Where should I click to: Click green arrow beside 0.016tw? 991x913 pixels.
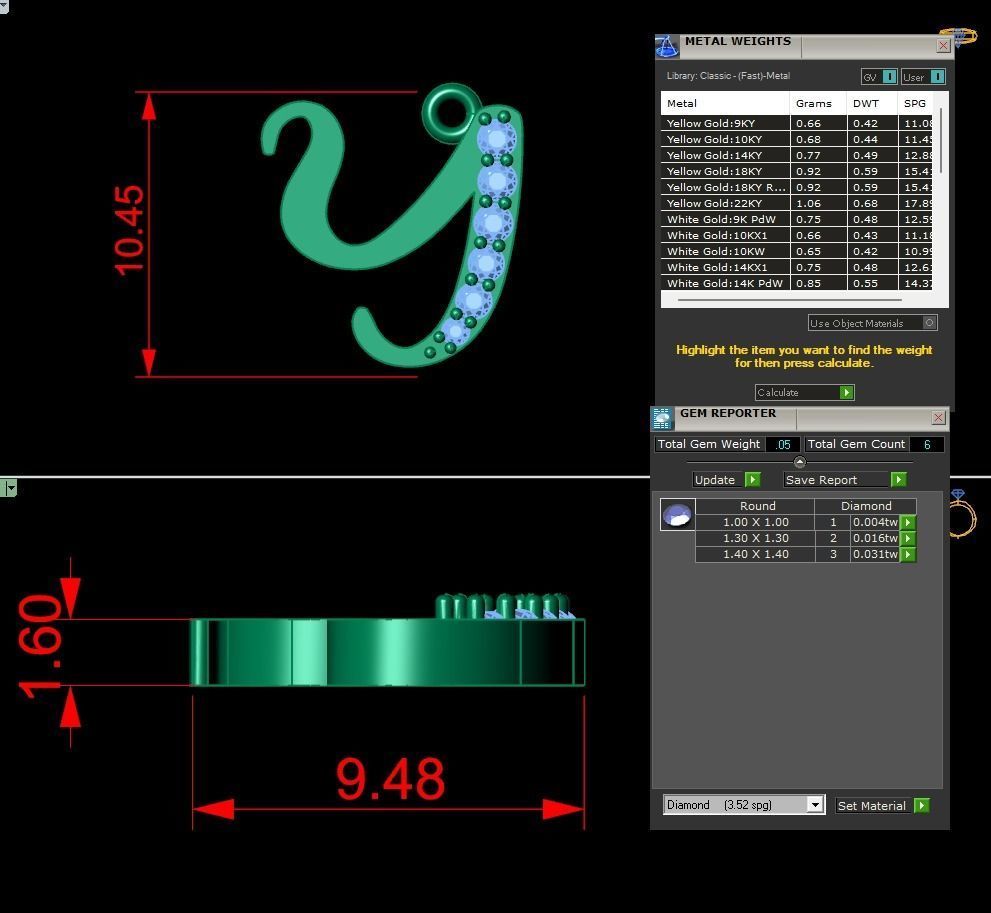click(x=908, y=538)
